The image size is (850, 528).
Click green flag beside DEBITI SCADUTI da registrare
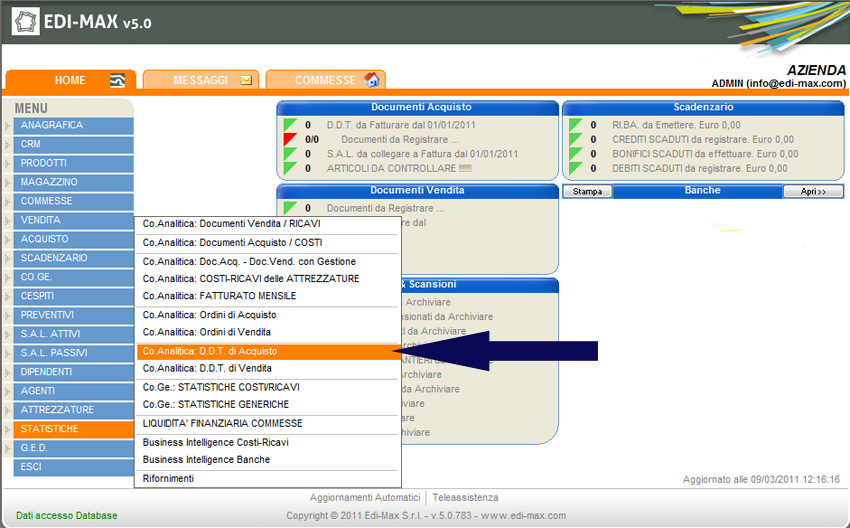[x=575, y=169]
